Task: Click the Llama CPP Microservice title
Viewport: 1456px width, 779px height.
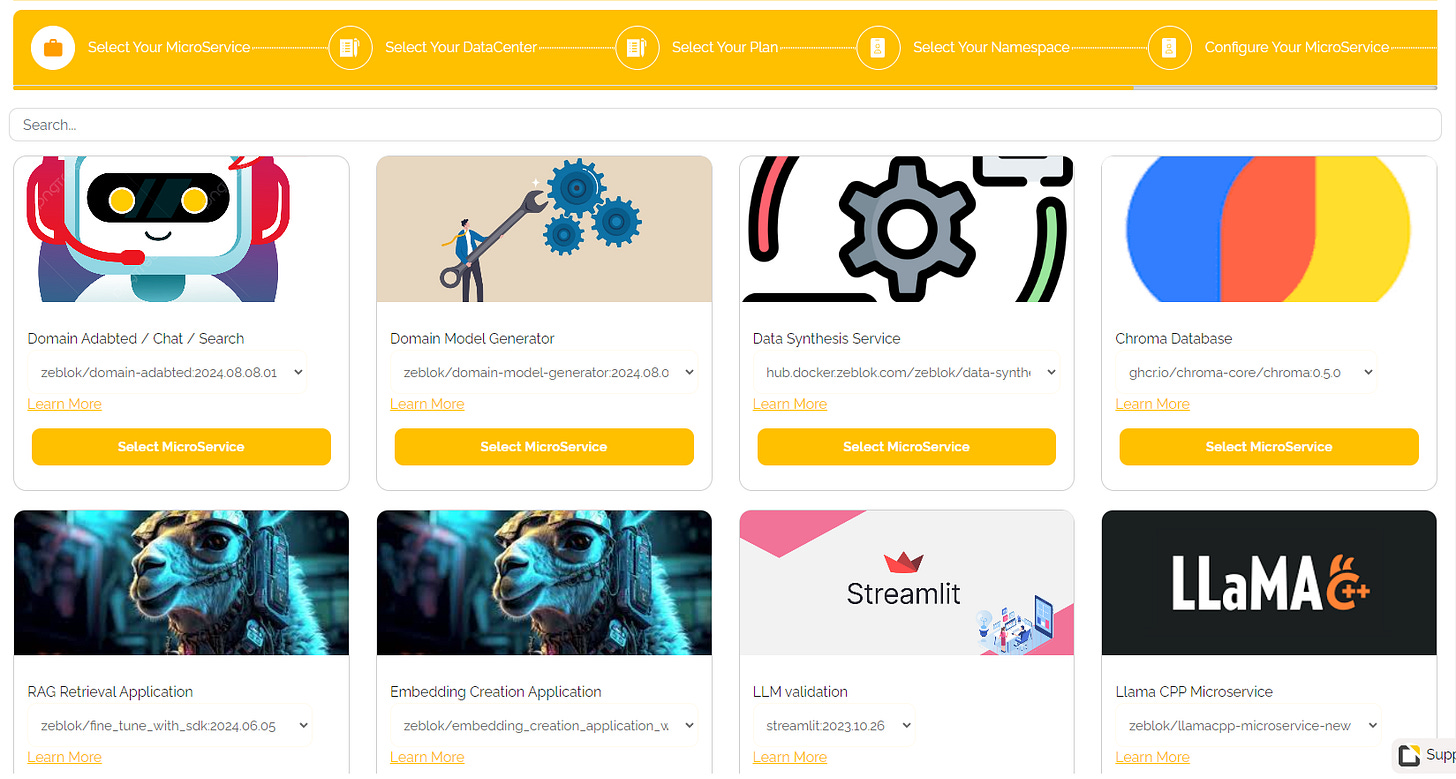Action: point(1194,692)
